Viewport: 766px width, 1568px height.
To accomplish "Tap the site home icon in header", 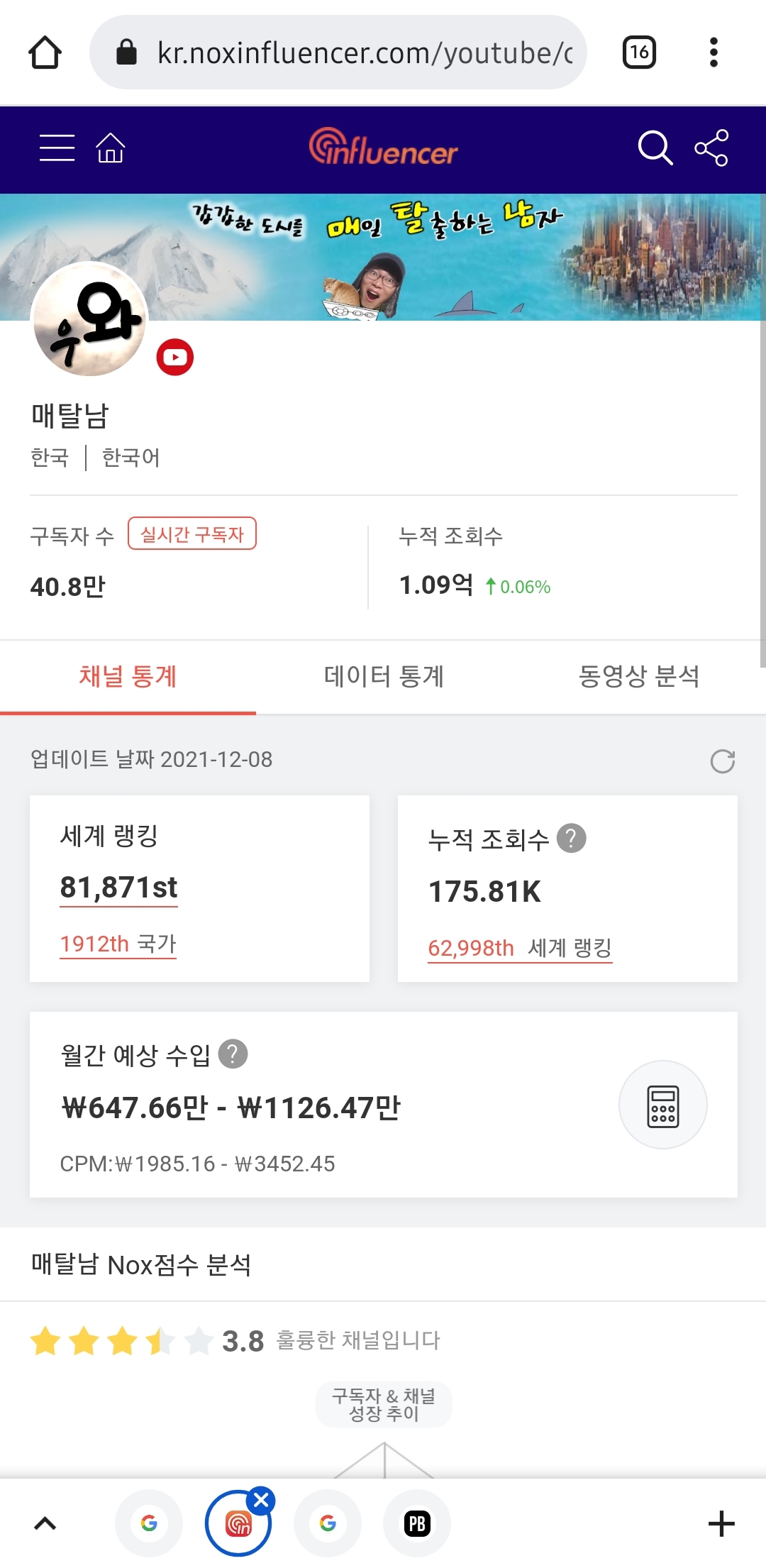I will point(111,148).
